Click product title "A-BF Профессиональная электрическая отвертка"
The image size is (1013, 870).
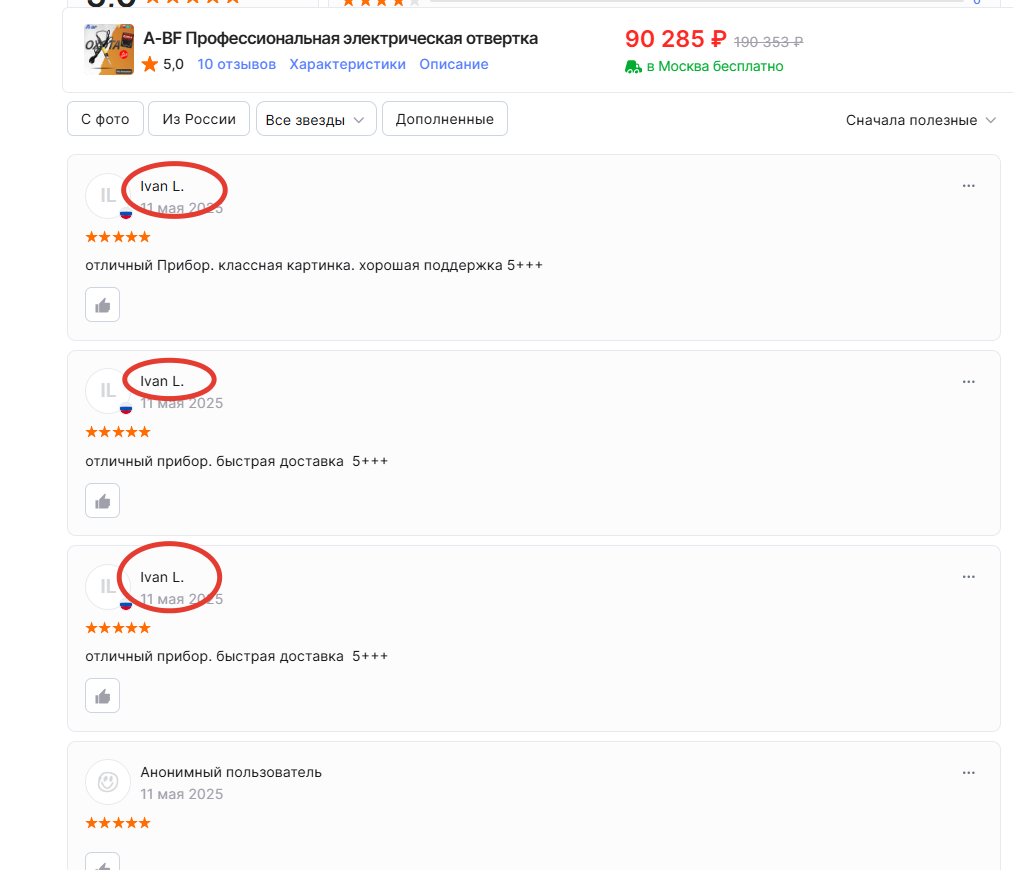[x=340, y=39]
